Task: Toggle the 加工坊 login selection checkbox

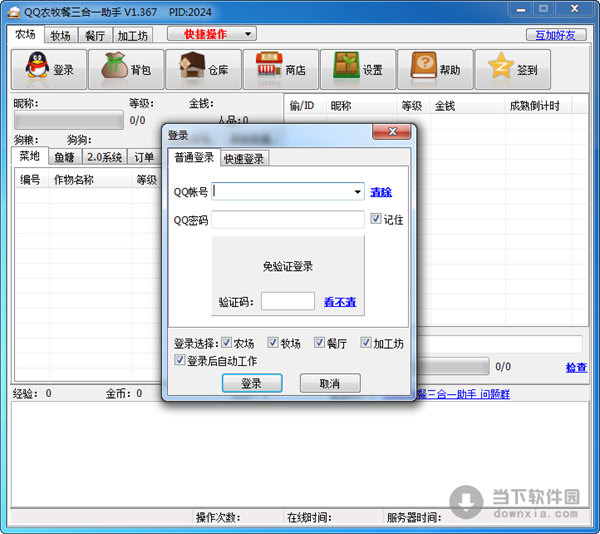Action: click(366, 342)
